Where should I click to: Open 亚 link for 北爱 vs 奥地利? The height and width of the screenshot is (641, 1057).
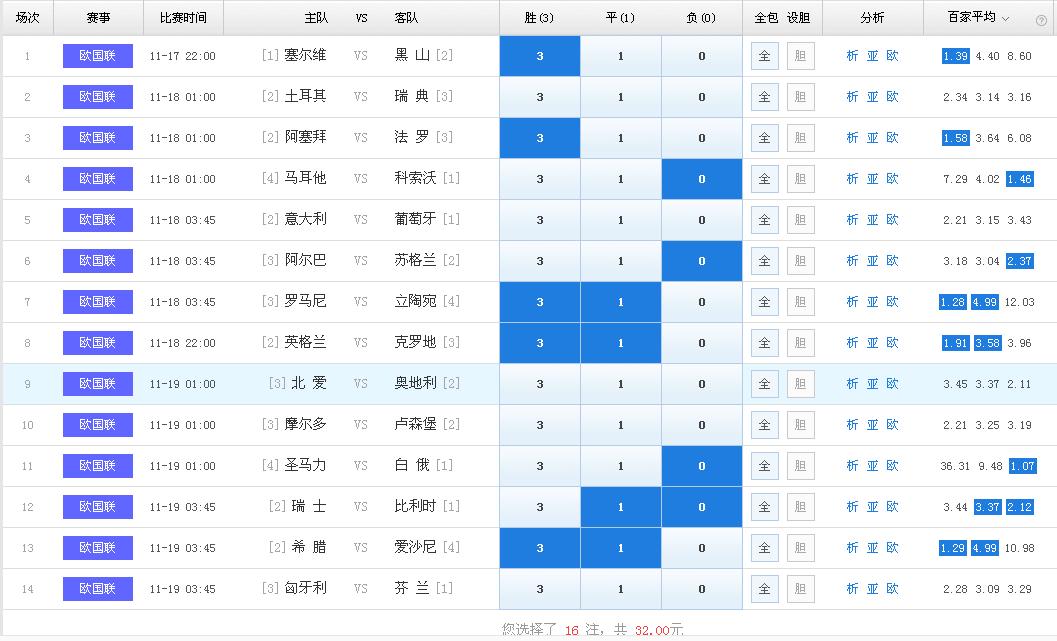[x=872, y=384]
